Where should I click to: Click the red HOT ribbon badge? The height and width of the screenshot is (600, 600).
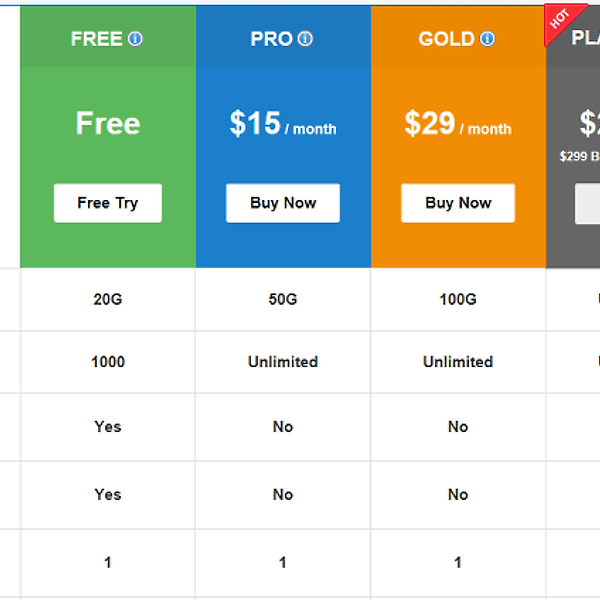[x=558, y=21]
